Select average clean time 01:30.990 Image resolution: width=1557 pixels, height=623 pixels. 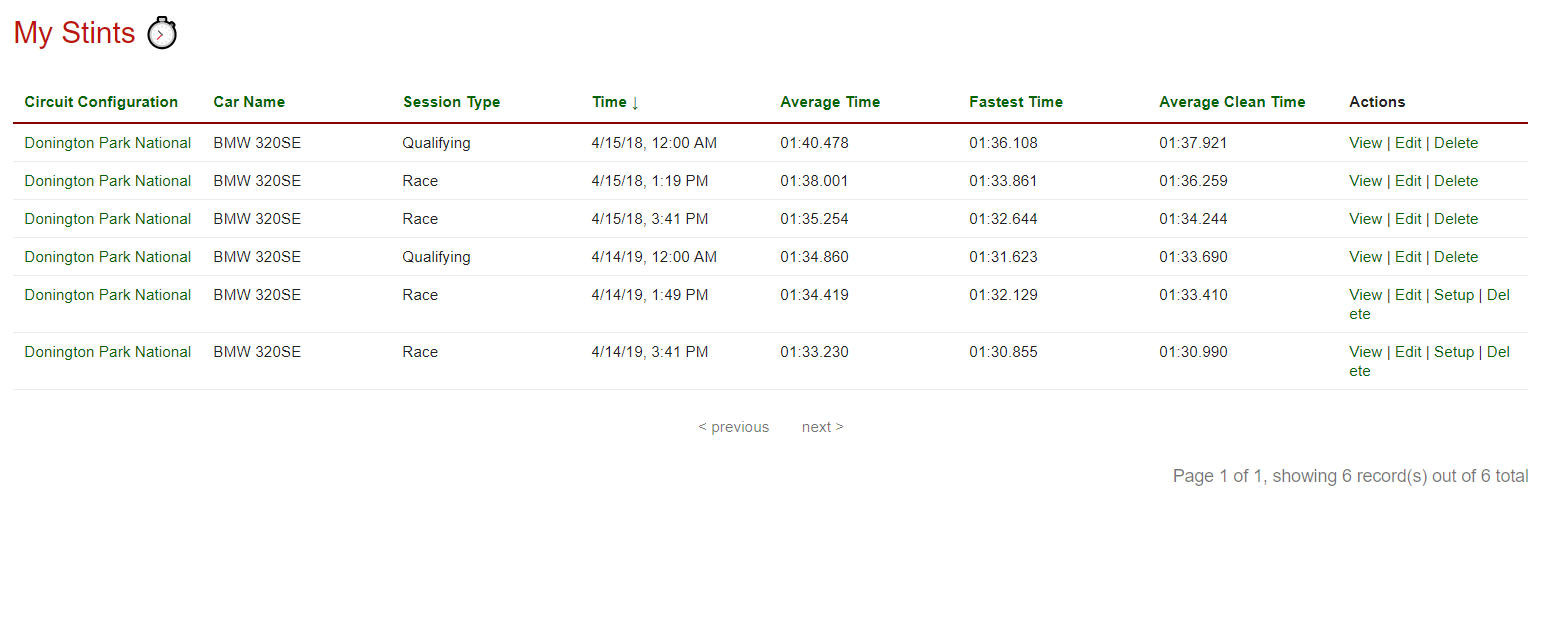1193,352
